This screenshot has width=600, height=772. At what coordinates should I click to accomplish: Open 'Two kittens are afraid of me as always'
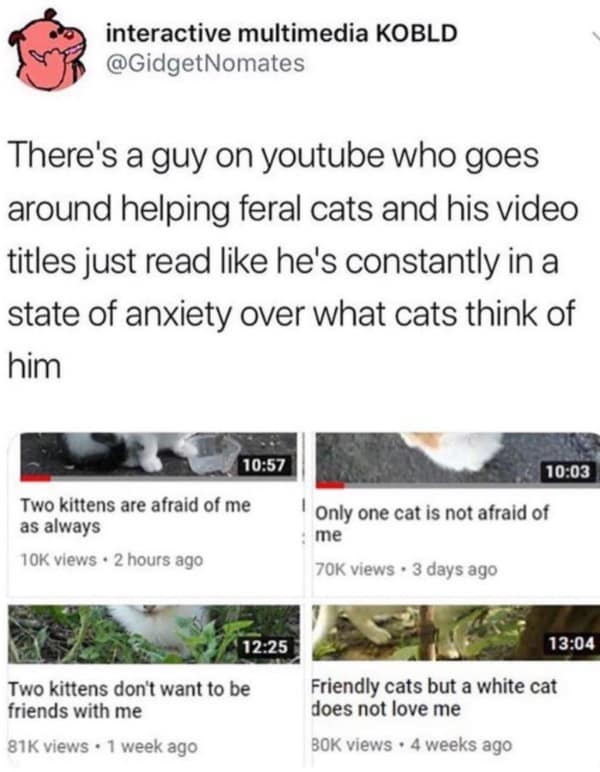click(x=135, y=515)
